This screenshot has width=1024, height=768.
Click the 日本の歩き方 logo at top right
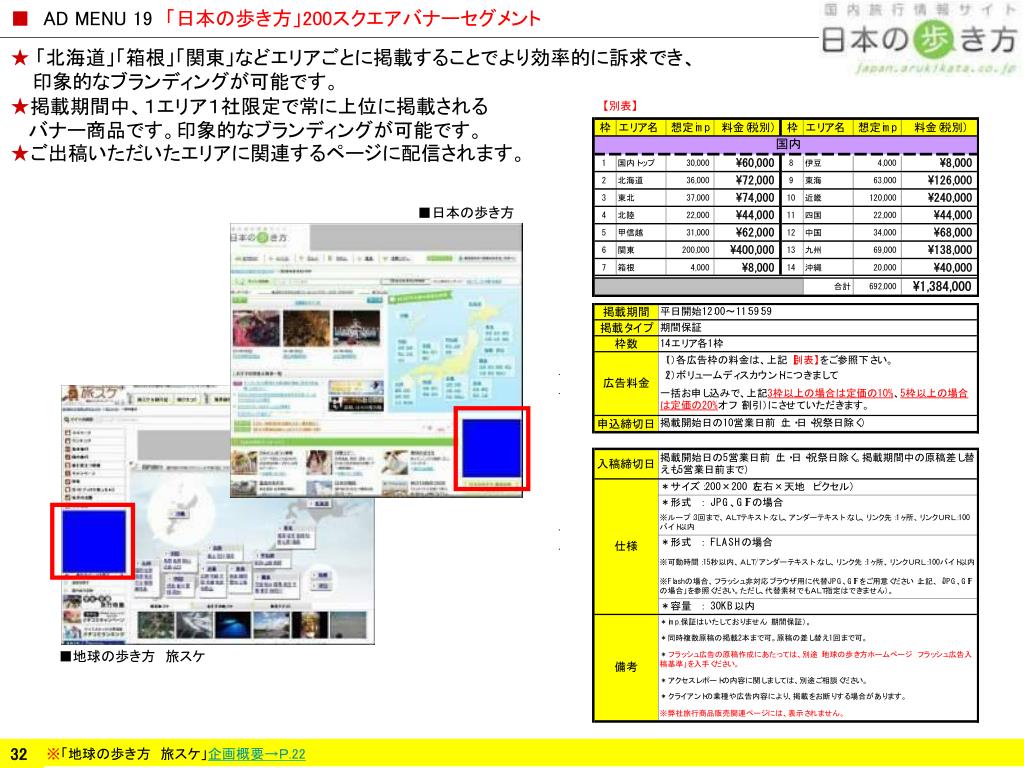point(919,39)
